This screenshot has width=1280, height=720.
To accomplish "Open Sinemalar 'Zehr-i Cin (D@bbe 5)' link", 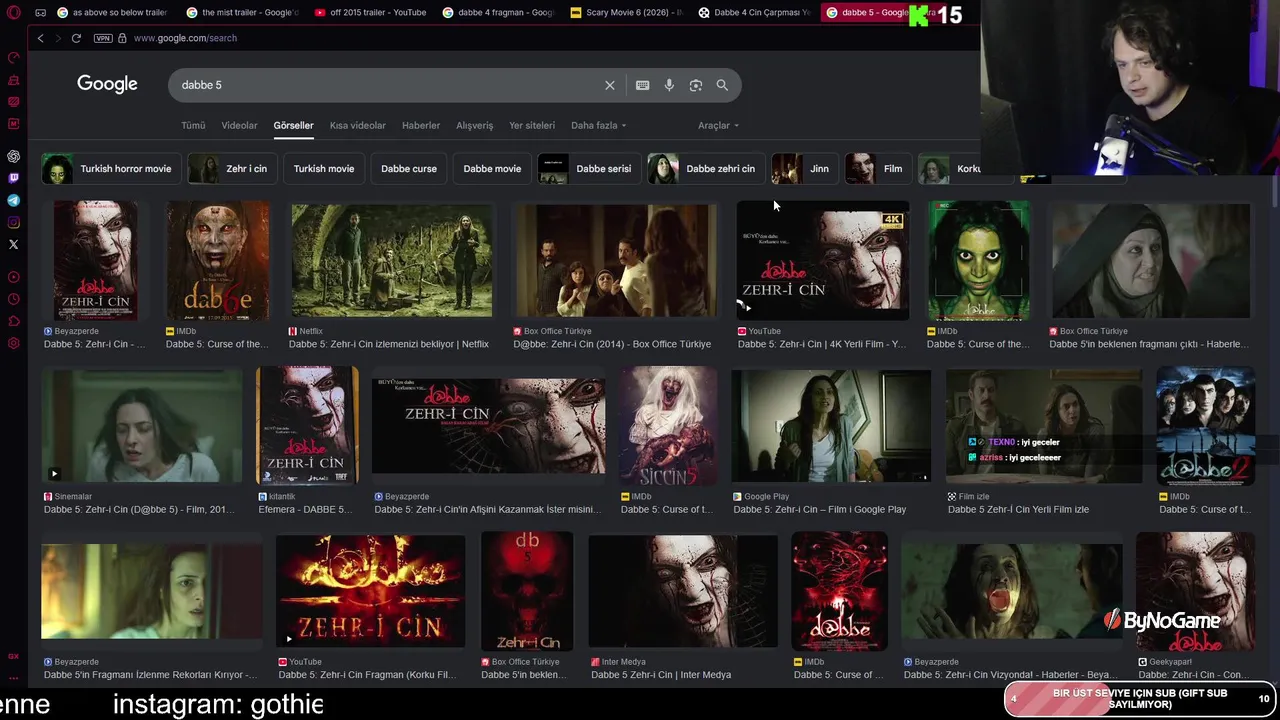I will (139, 509).
